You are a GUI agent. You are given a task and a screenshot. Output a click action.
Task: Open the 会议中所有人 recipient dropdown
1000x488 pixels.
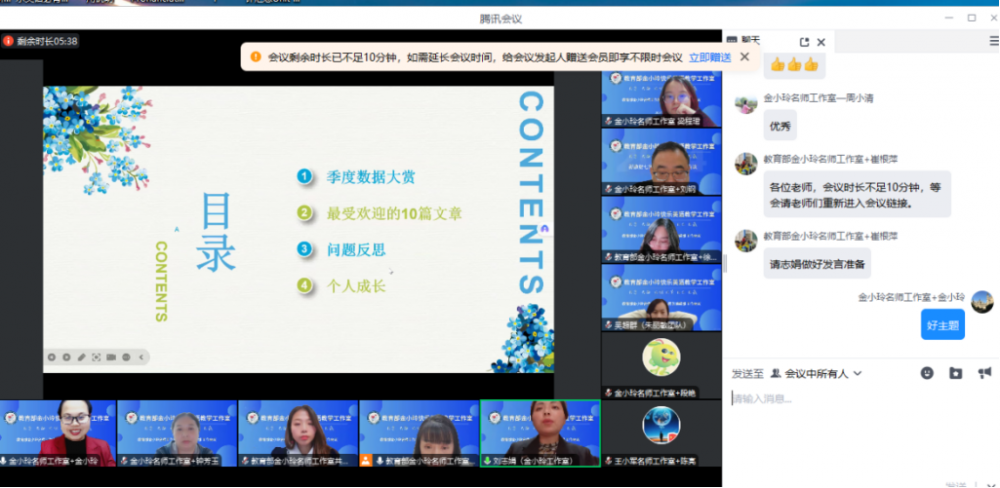click(816, 374)
